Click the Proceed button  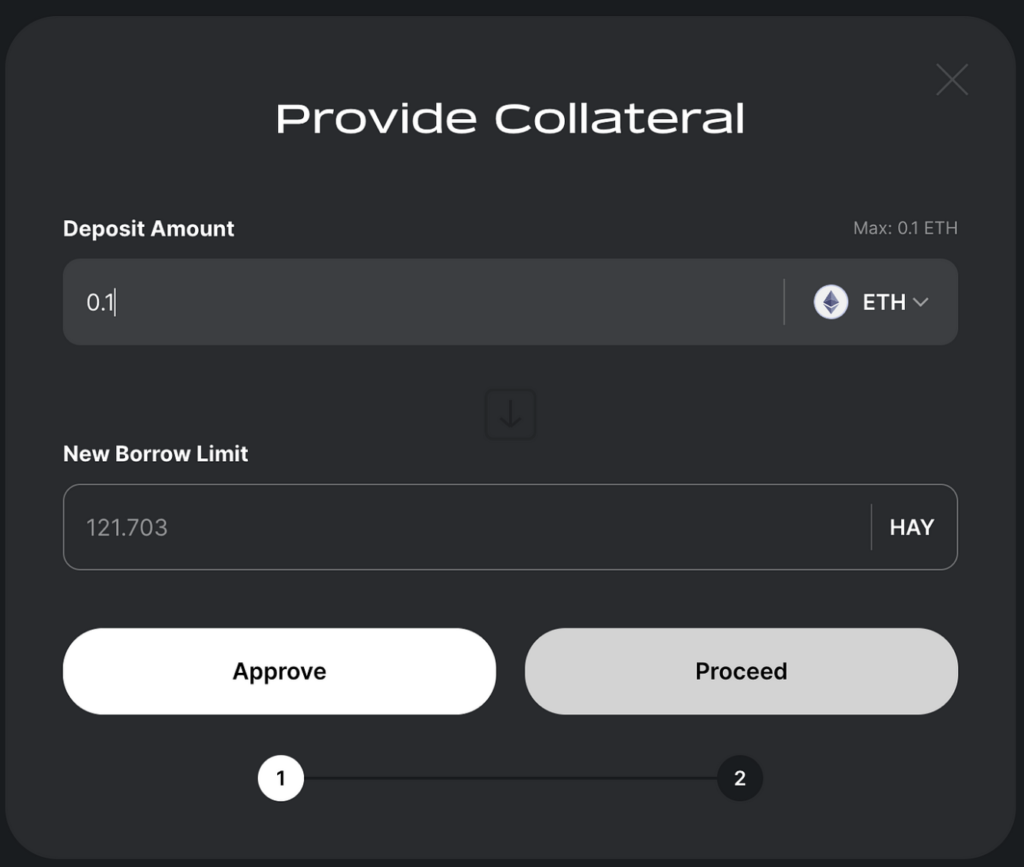tap(741, 671)
